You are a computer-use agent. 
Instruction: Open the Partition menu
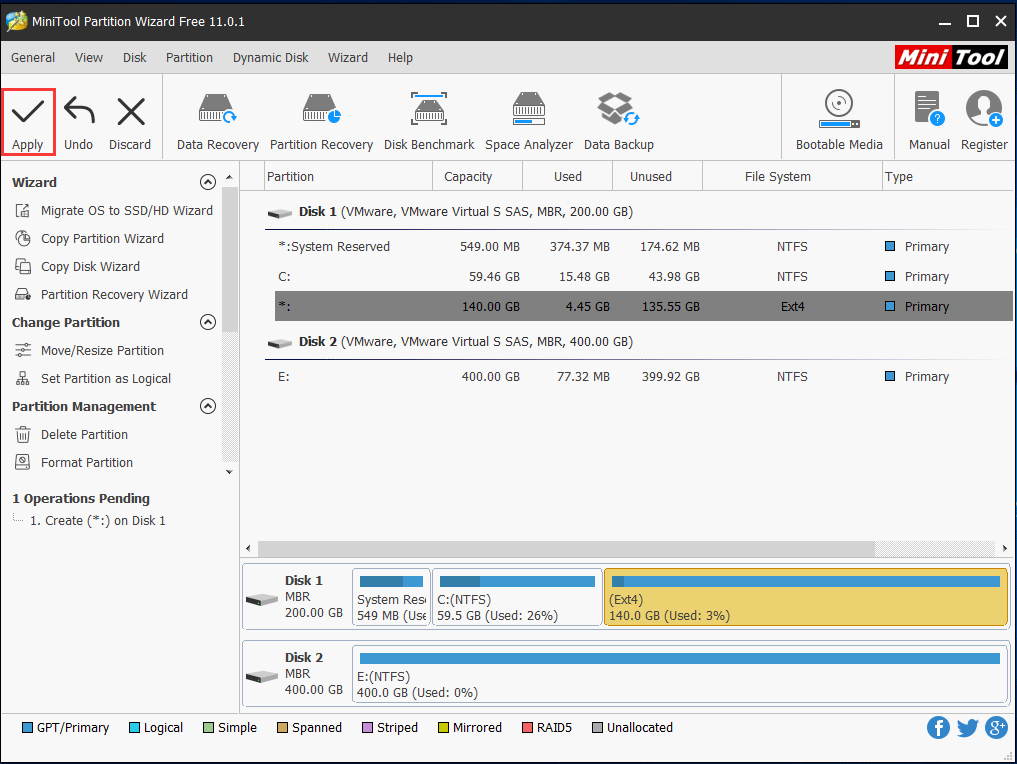click(x=189, y=58)
